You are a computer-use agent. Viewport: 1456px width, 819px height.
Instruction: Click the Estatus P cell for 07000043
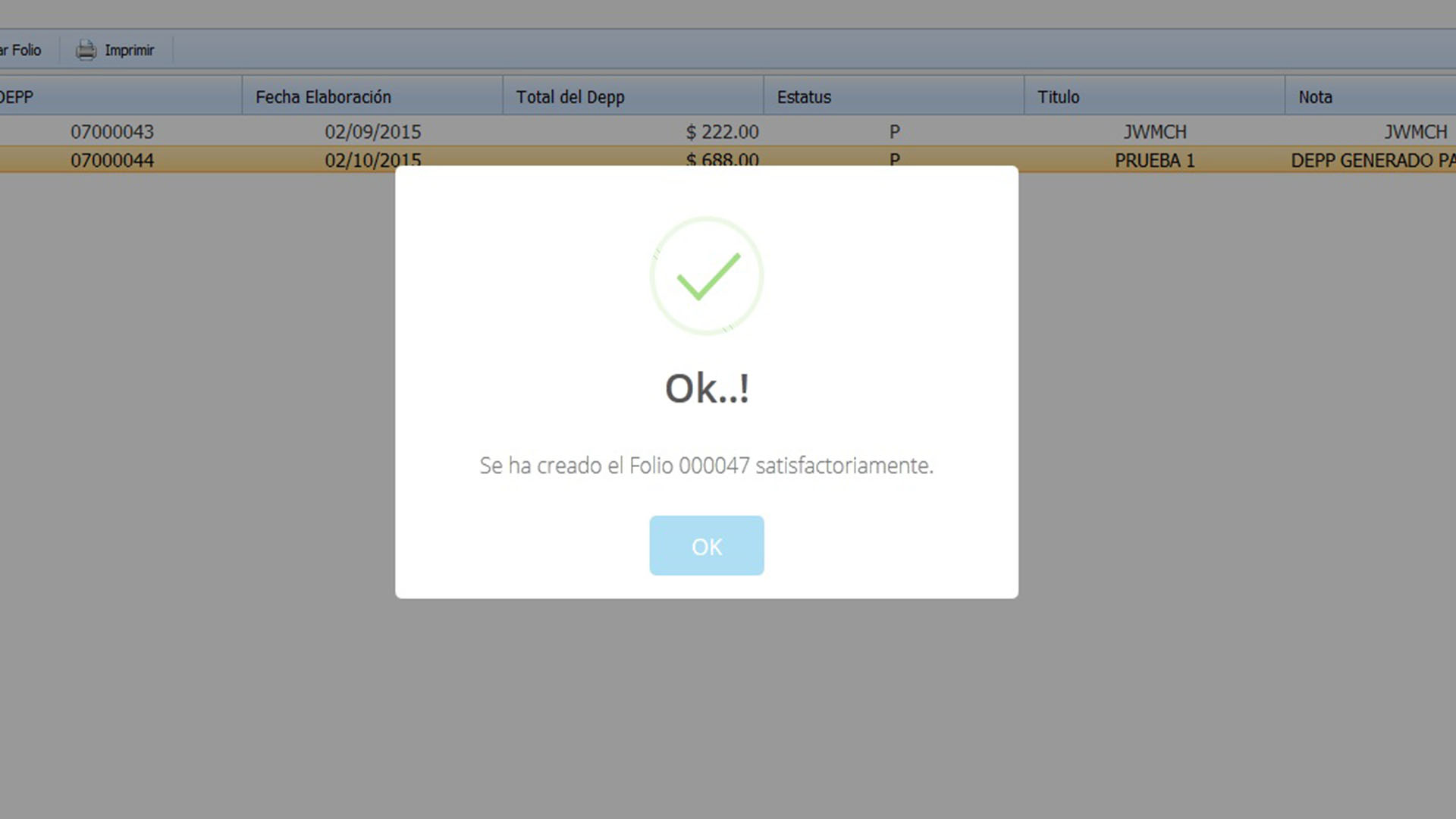[895, 132]
